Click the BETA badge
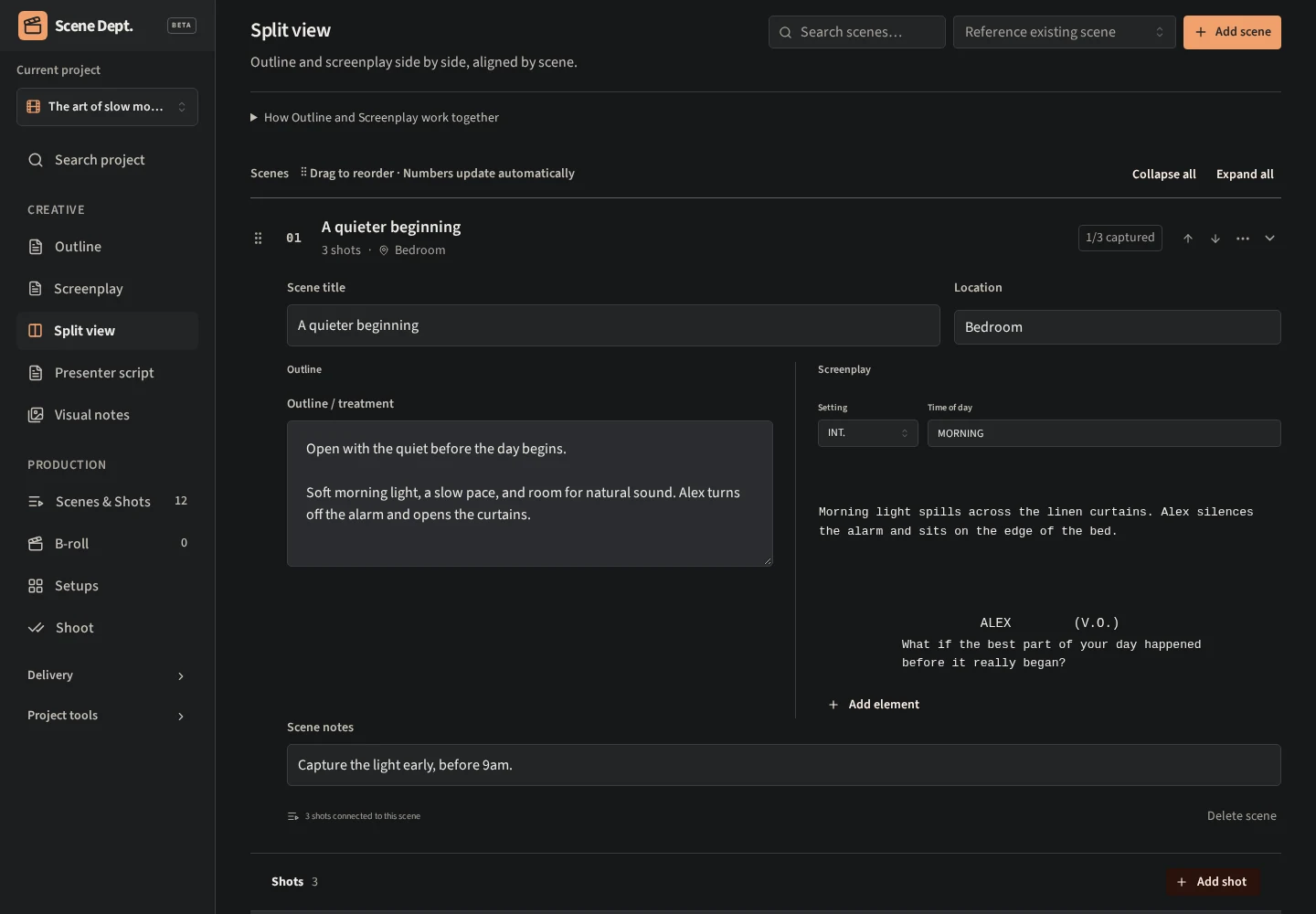Viewport: 1316px width, 914px height. tap(182, 26)
